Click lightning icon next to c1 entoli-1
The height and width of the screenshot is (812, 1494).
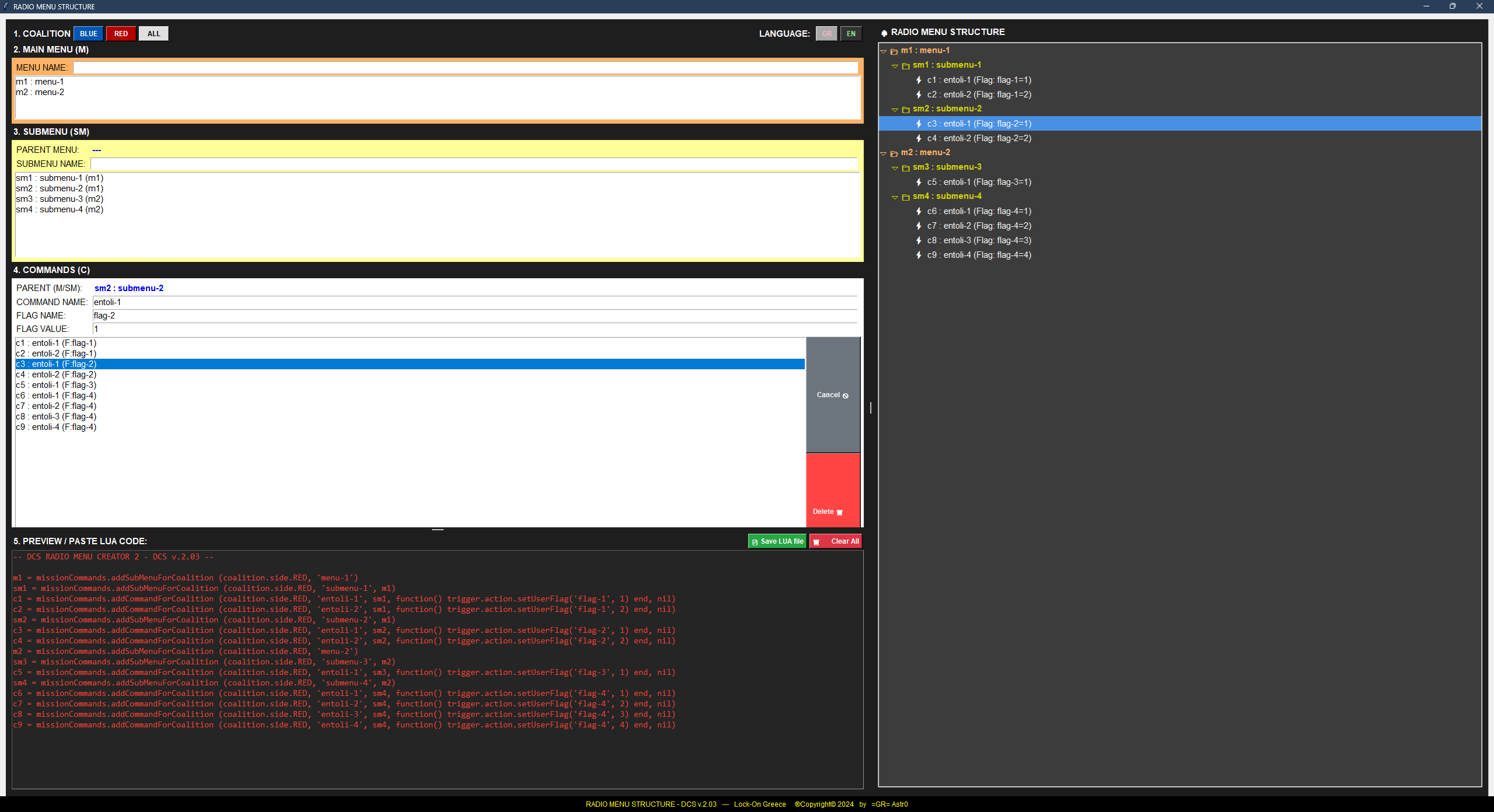(919, 80)
